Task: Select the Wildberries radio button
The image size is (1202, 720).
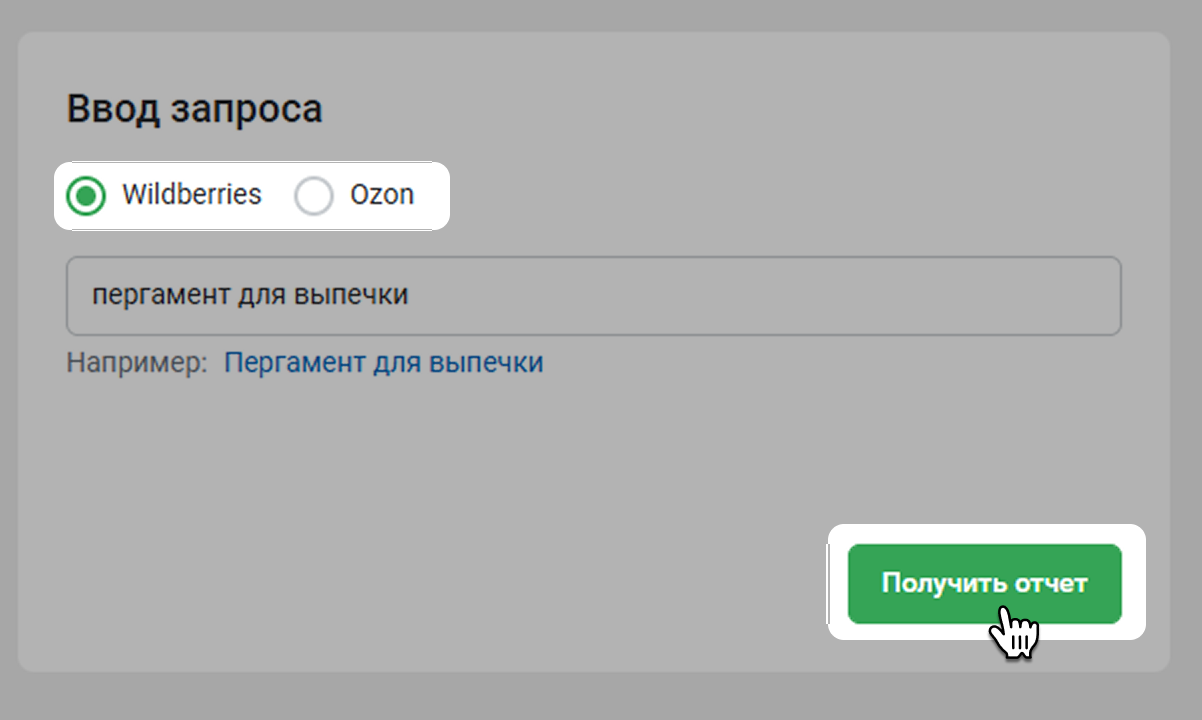Action: click(x=87, y=196)
